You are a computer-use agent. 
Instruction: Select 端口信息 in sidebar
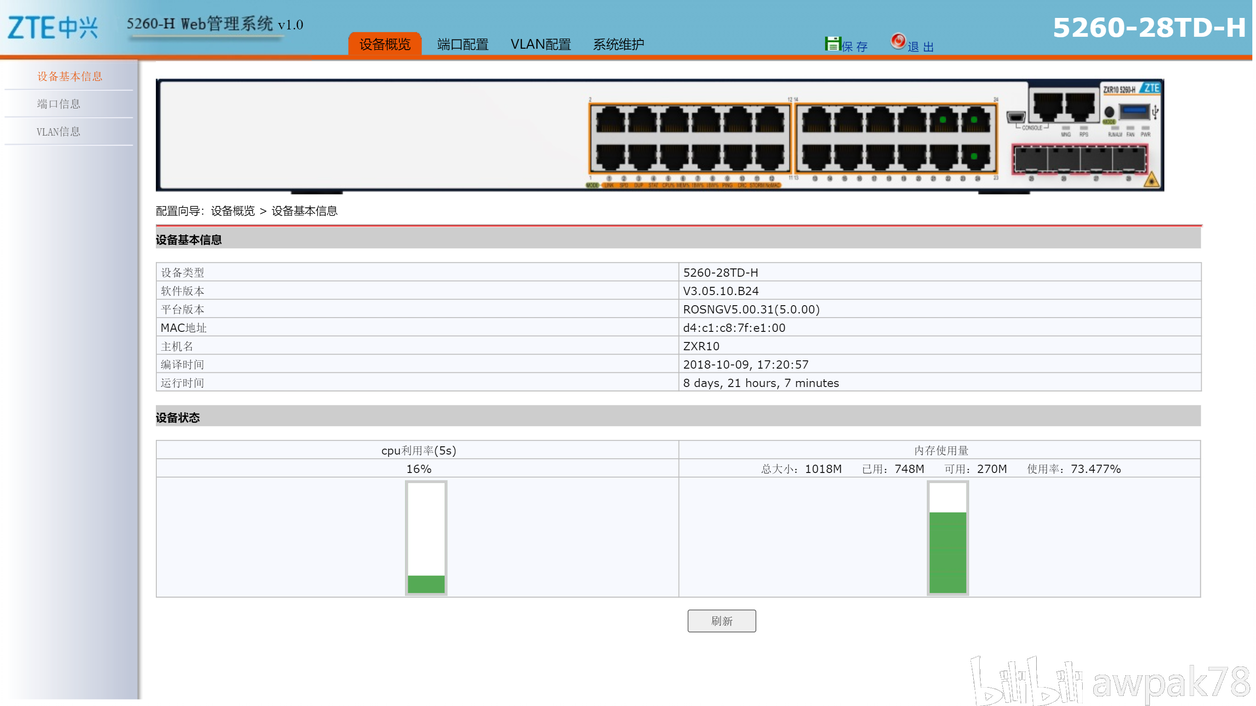59,104
